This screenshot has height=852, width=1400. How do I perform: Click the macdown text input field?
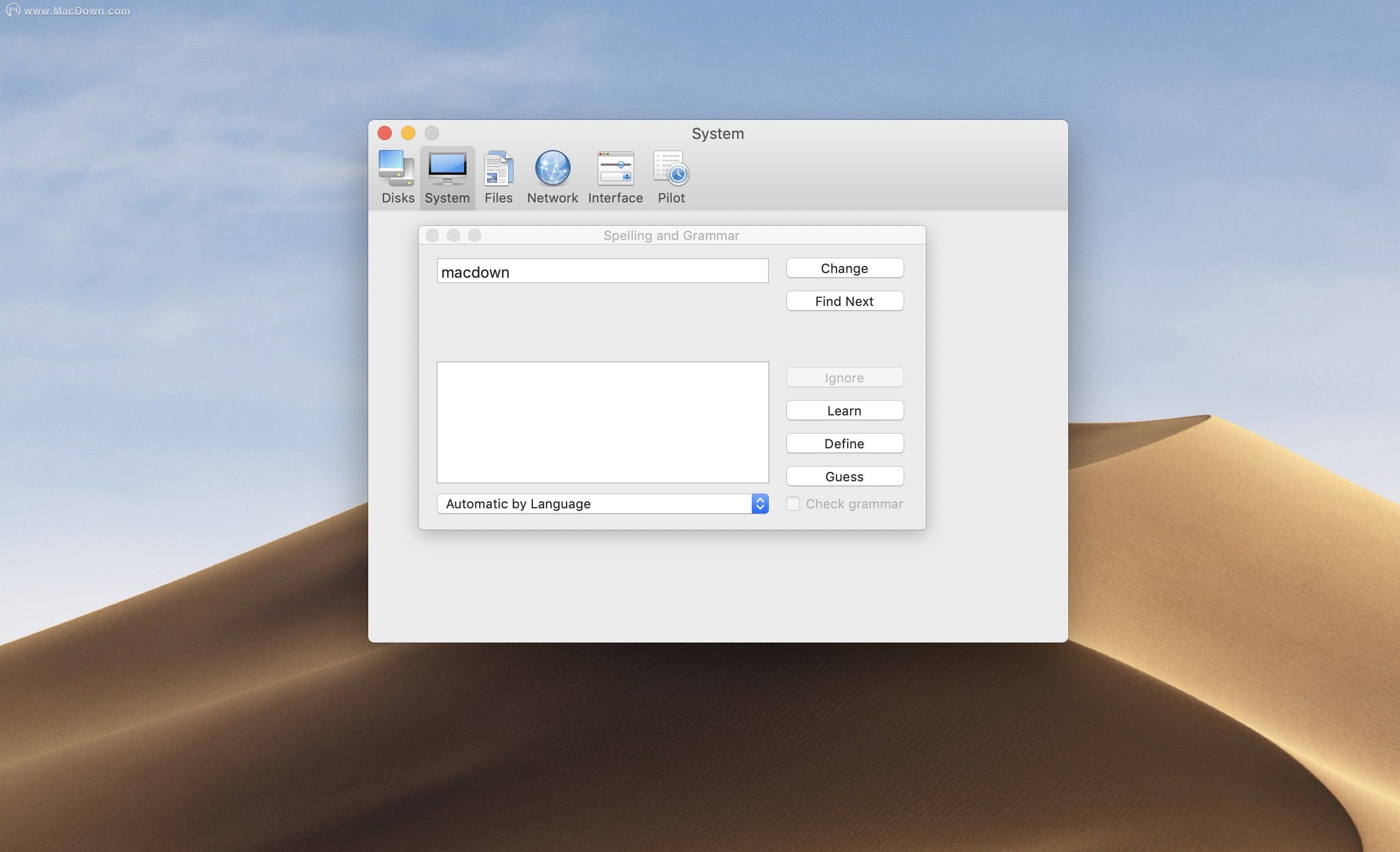click(602, 272)
